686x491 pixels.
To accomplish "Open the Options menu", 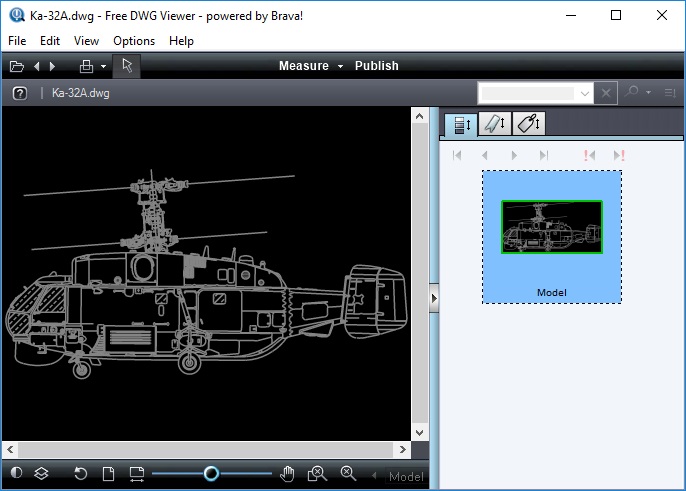I will tap(134, 41).
